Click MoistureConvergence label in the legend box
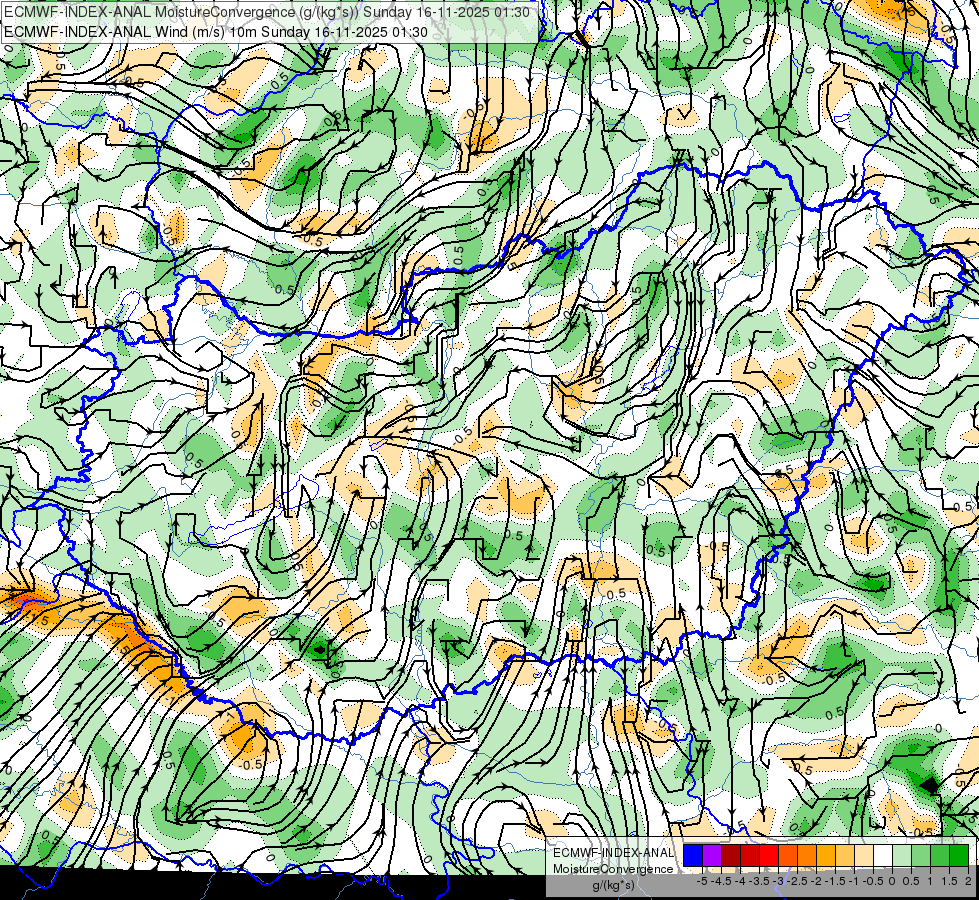979x900 pixels. pos(613,869)
